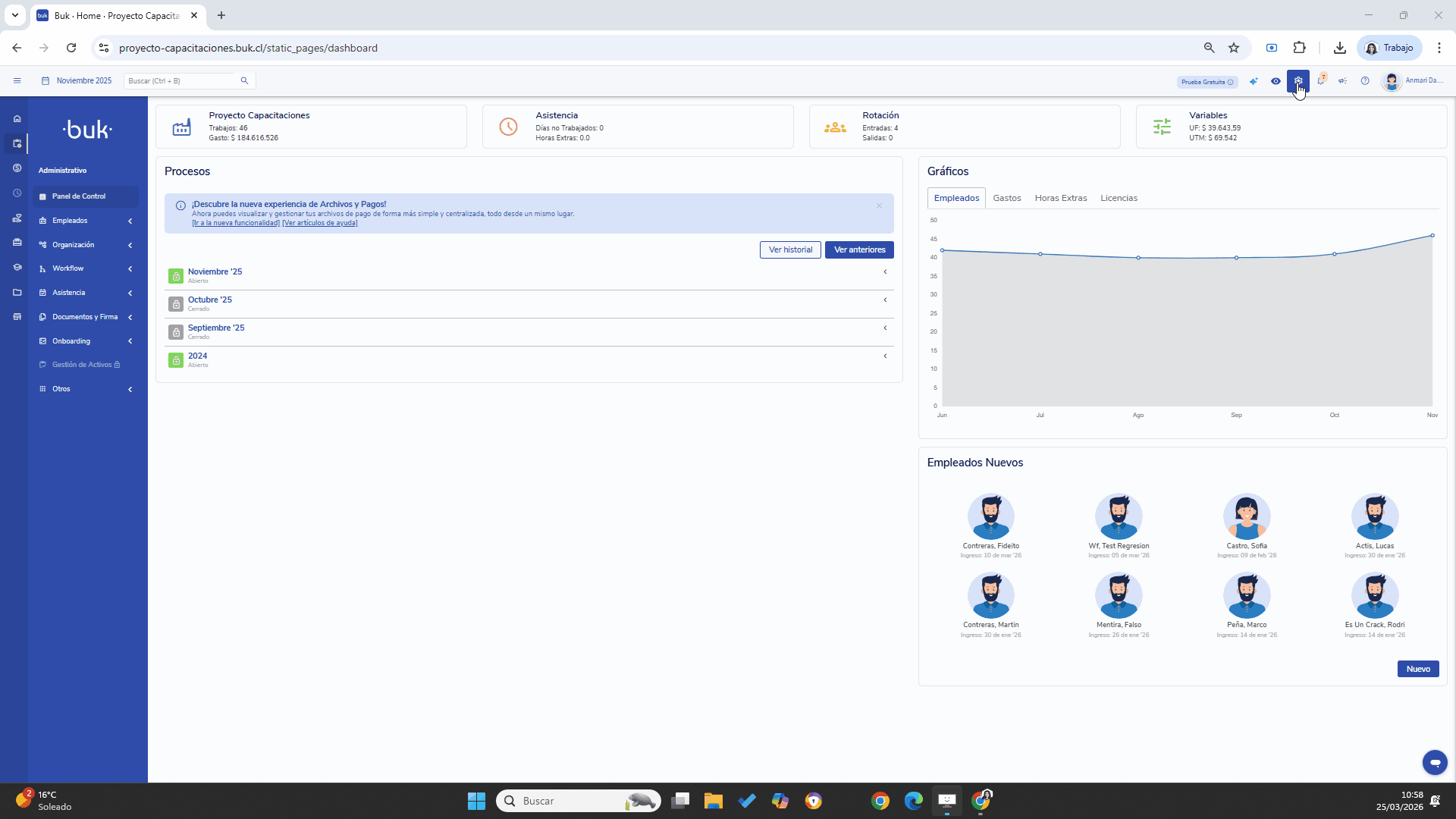Expand Documentos y Firma submenu
1456x819 pixels.
point(85,317)
